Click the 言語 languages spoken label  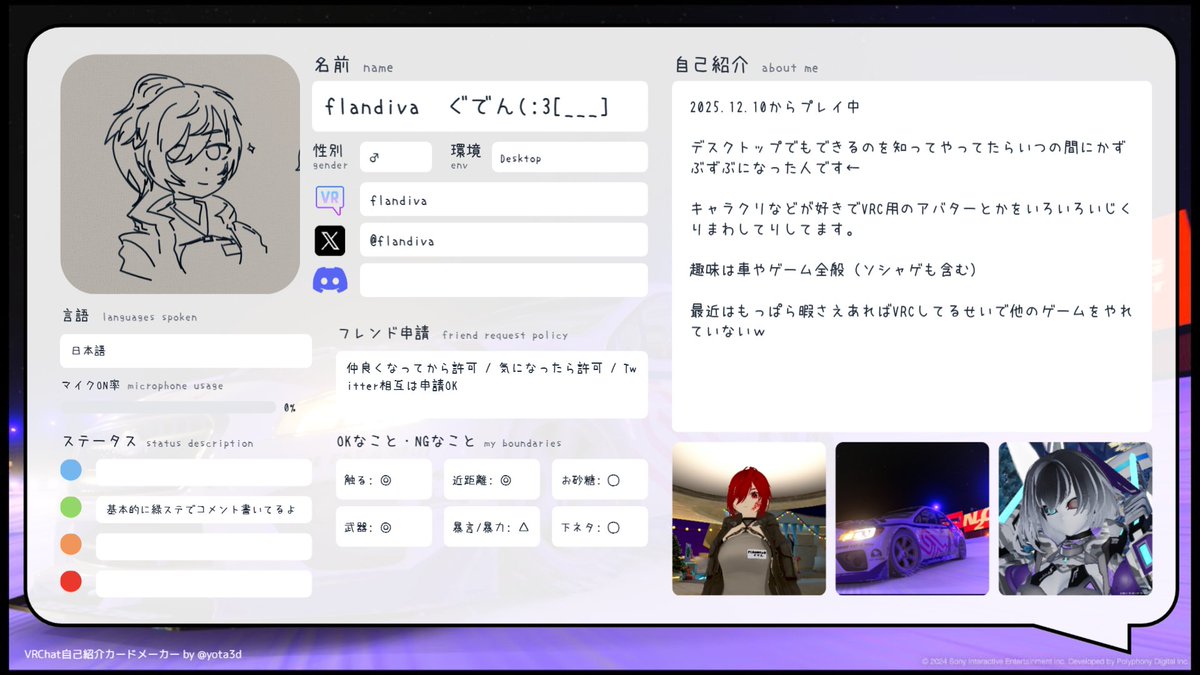129,316
